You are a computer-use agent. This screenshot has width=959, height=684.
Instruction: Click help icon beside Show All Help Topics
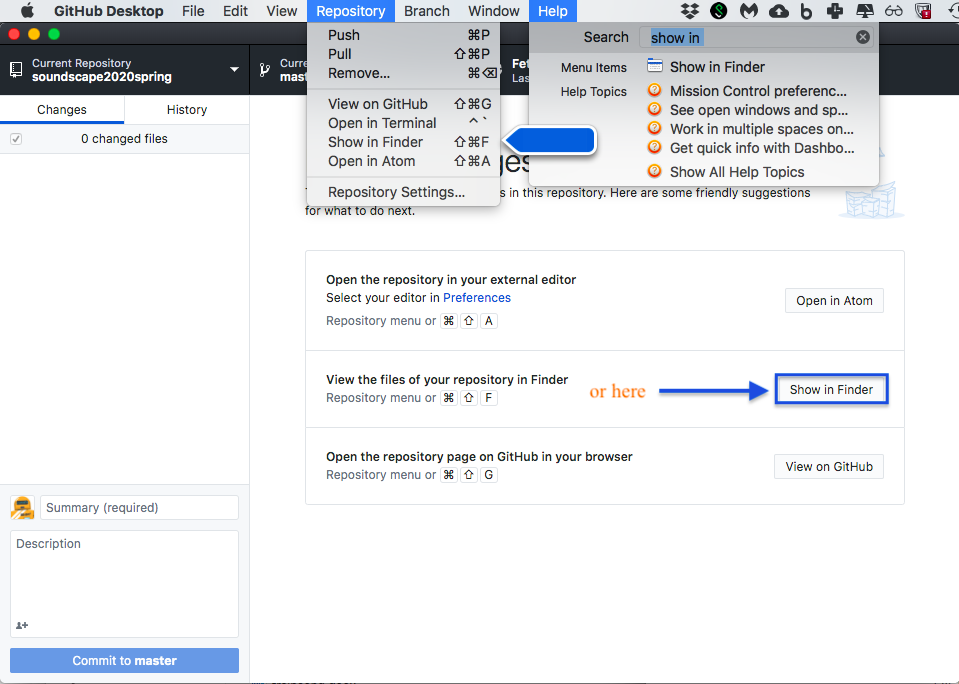654,171
